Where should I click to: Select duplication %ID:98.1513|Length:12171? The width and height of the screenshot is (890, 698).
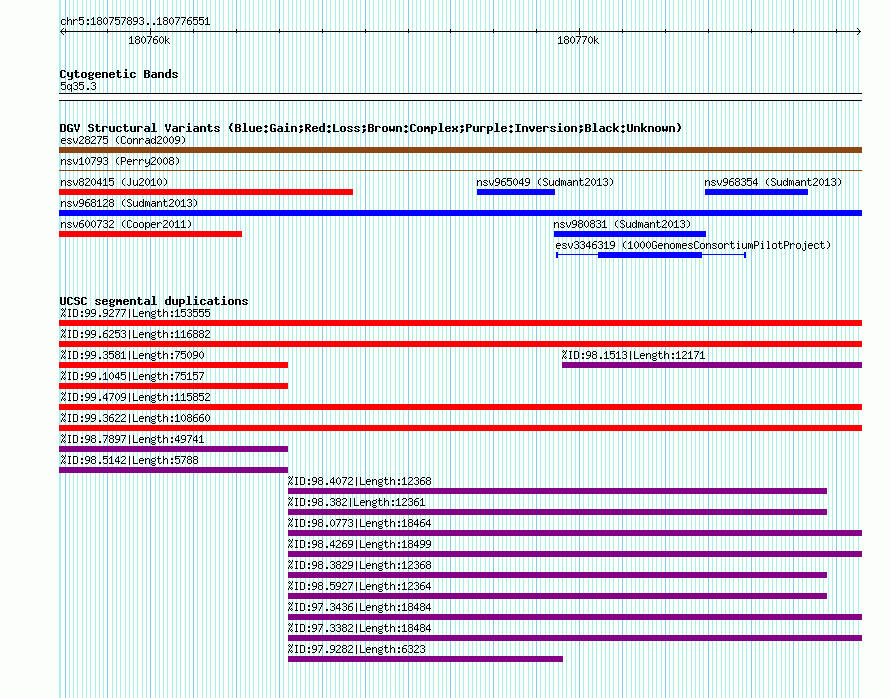[x=712, y=365]
